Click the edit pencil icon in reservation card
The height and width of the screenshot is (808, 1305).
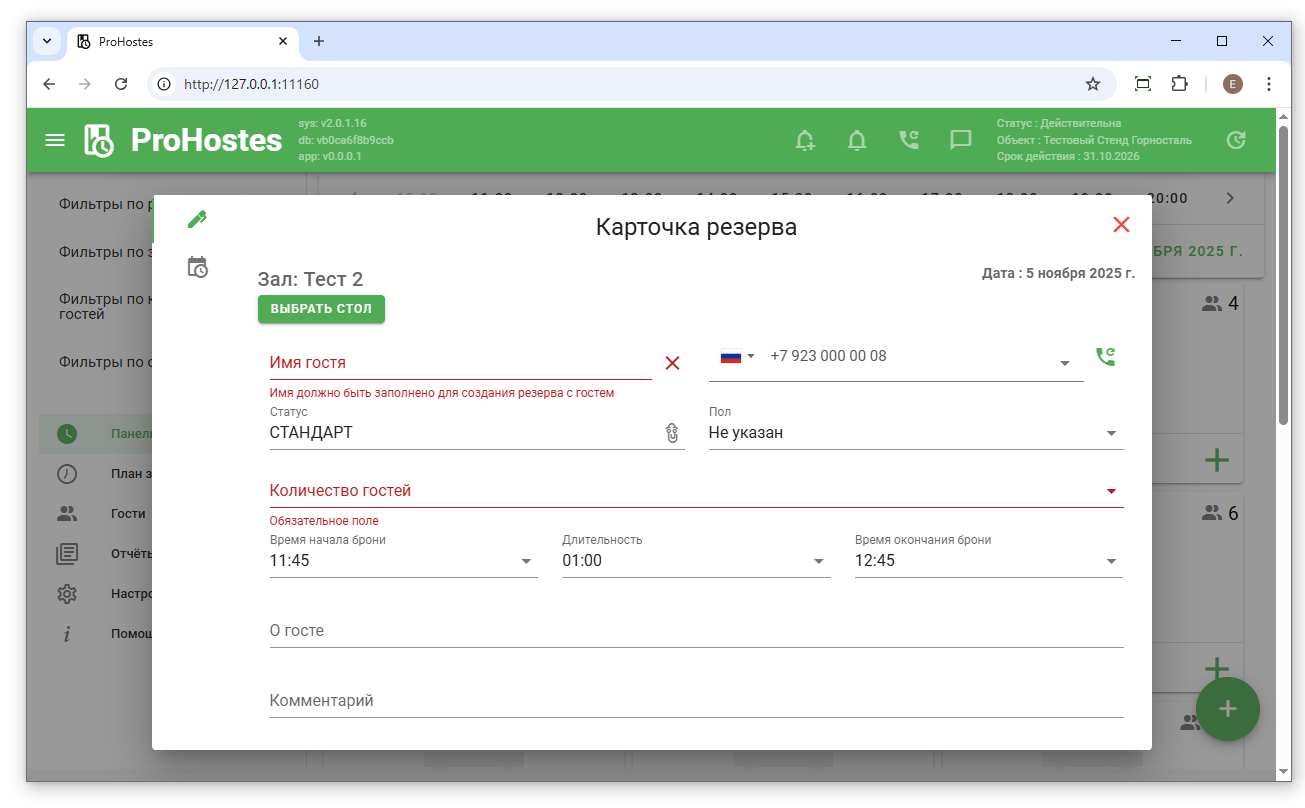(x=197, y=219)
